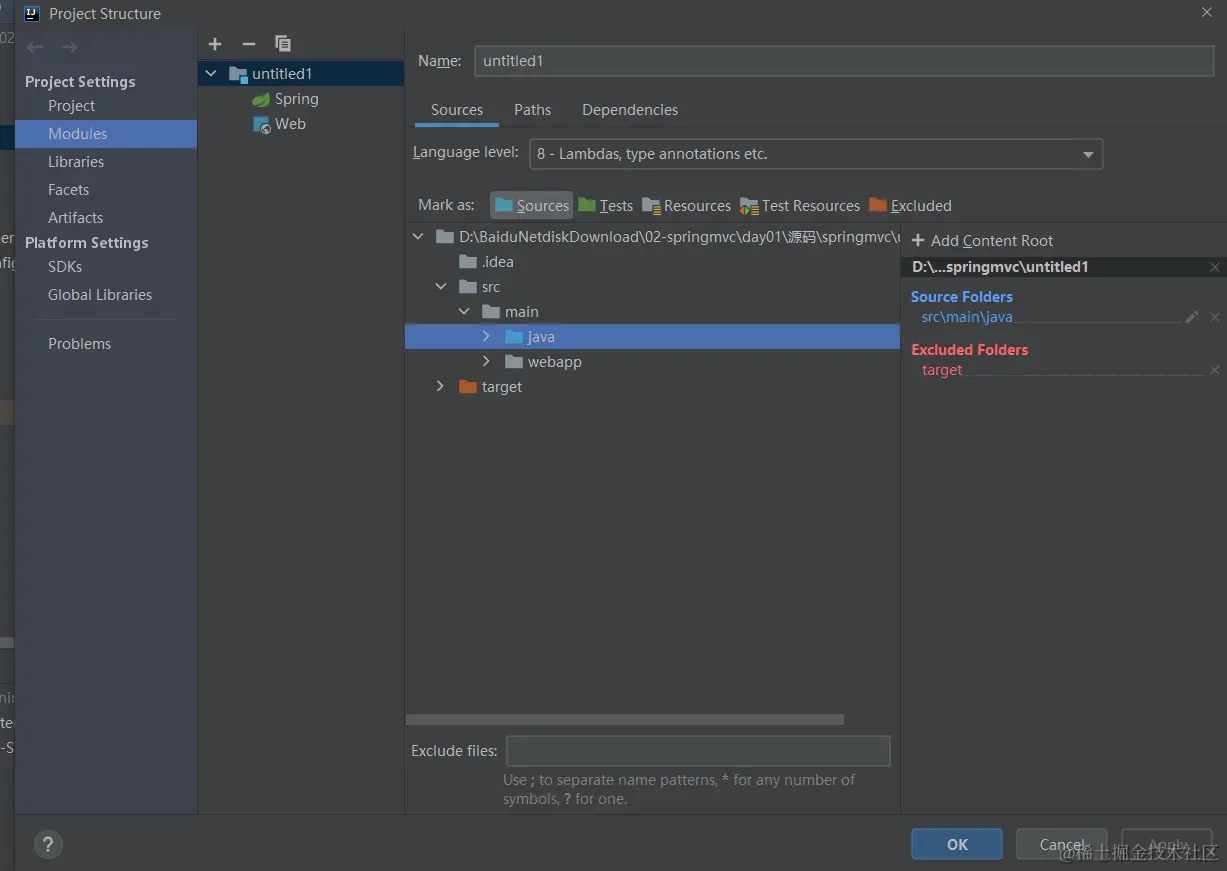Go back with the left arrow
1227x871 pixels.
[x=35, y=47]
